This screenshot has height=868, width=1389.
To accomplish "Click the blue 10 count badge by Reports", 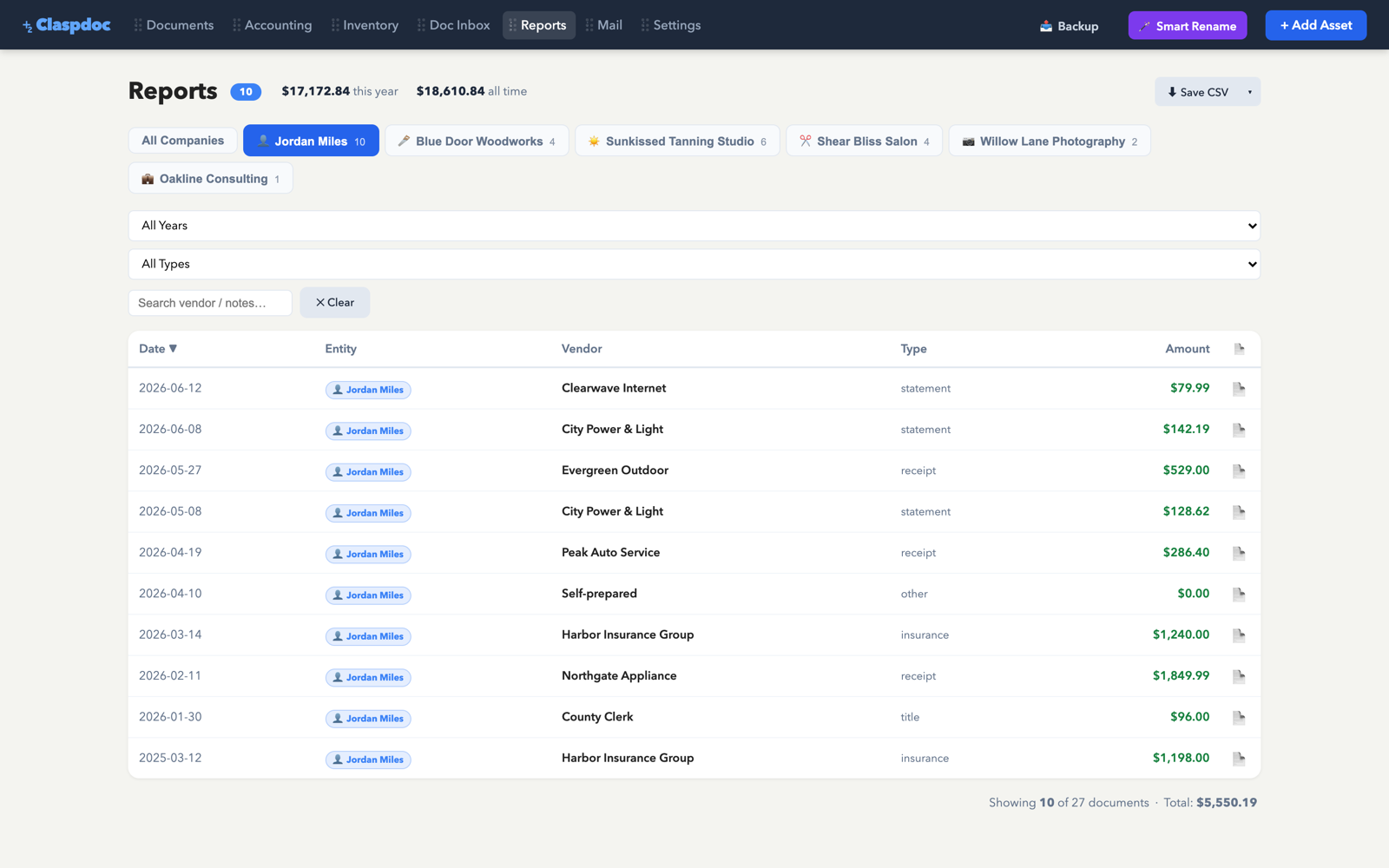I will pyautogui.click(x=246, y=91).
